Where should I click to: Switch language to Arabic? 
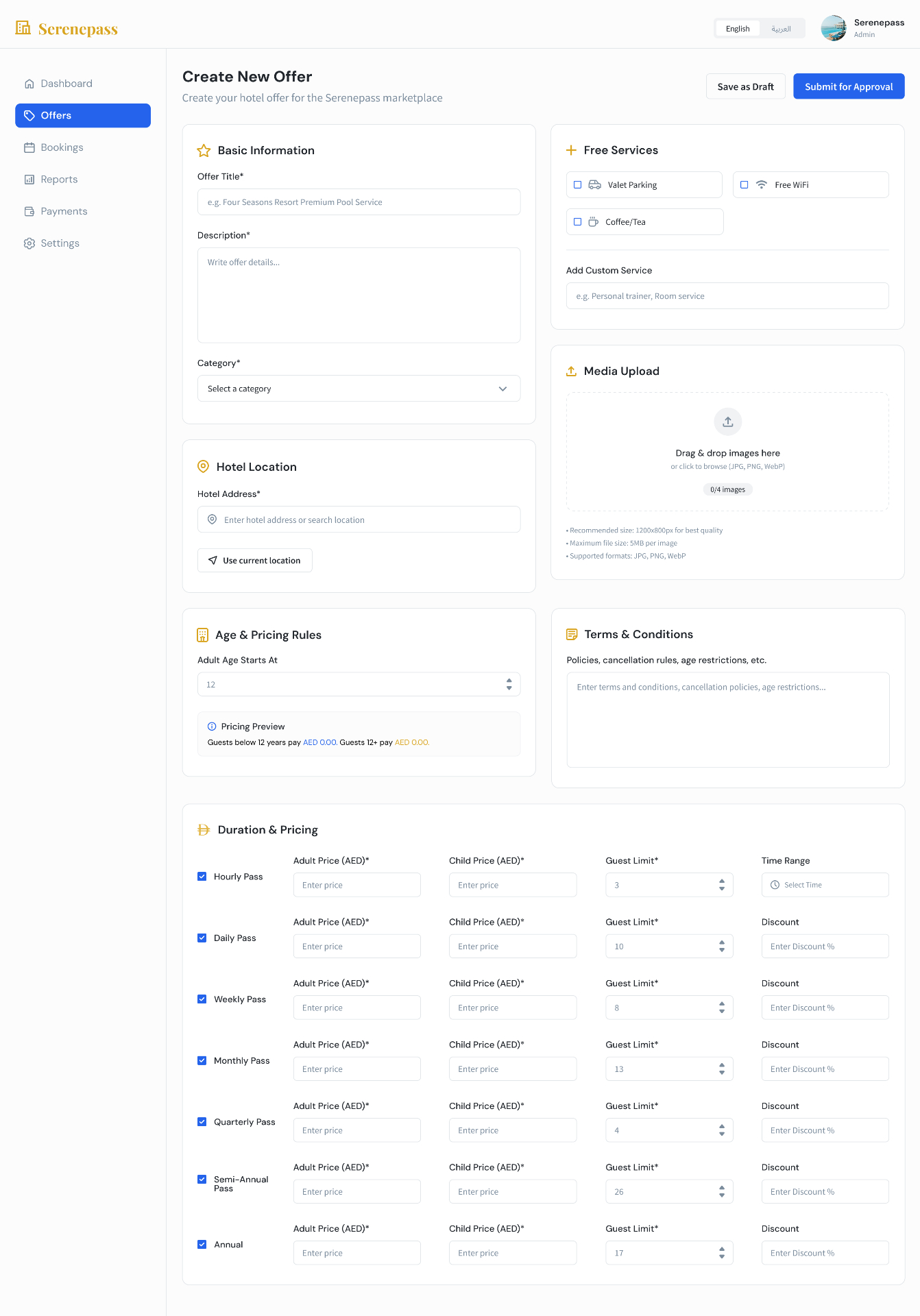pos(781,29)
